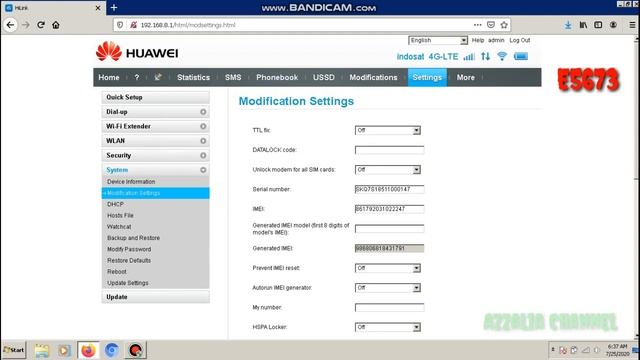
Task: Open the TTL fix dropdown
Action: pyautogui.click(x=388, y=130)
